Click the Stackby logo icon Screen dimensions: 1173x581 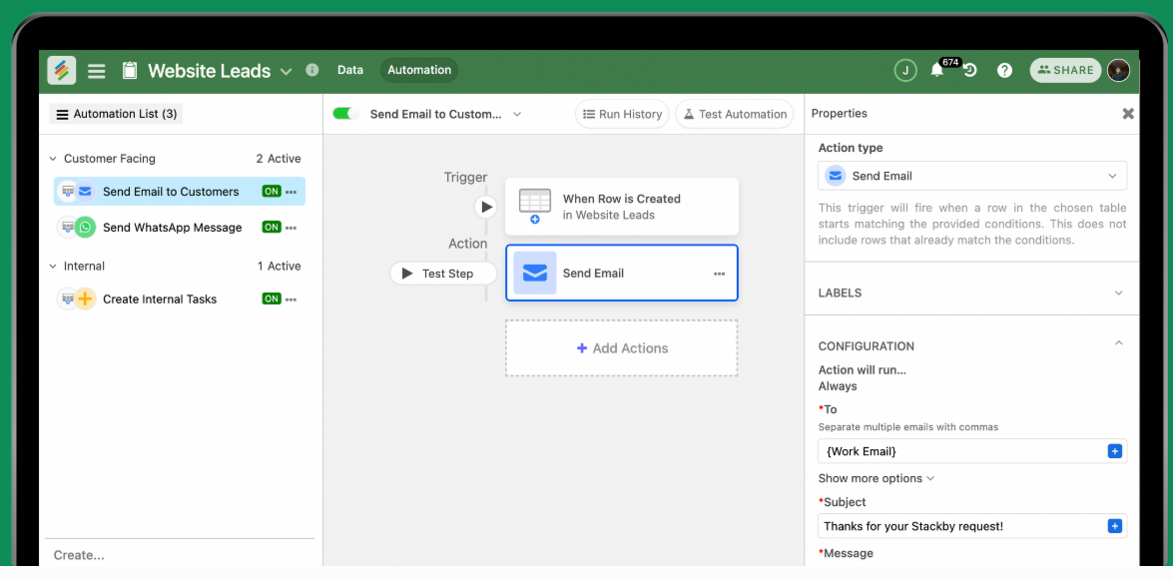(61, 70)
